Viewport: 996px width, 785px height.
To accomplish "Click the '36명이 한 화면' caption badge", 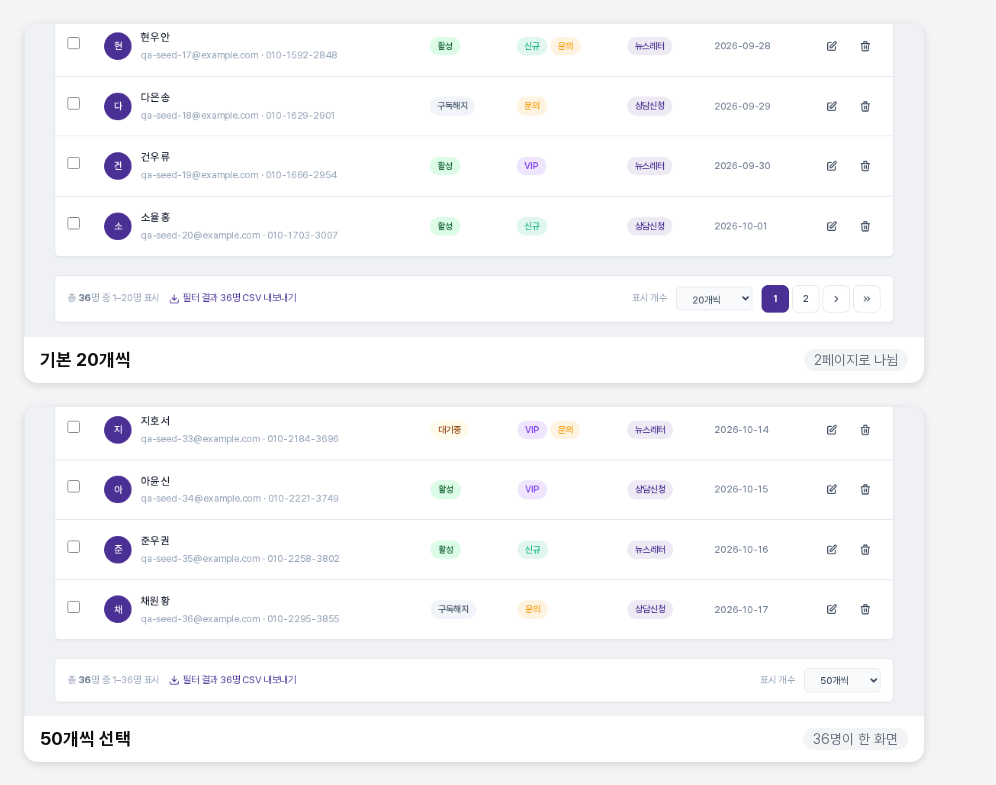I will click(855, 739).
